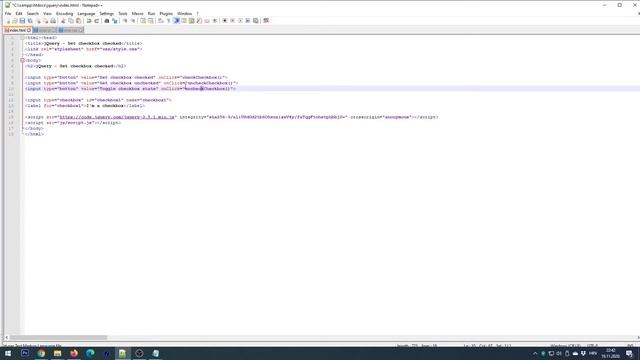Click the Print toolbar icon

(x=53, y=21)
